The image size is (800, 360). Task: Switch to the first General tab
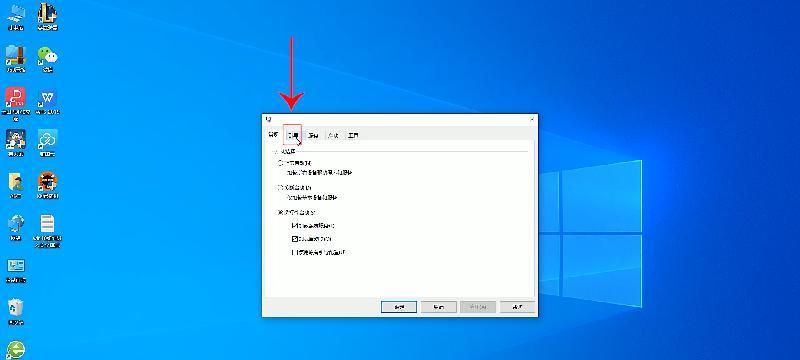[x=273, y=135]
